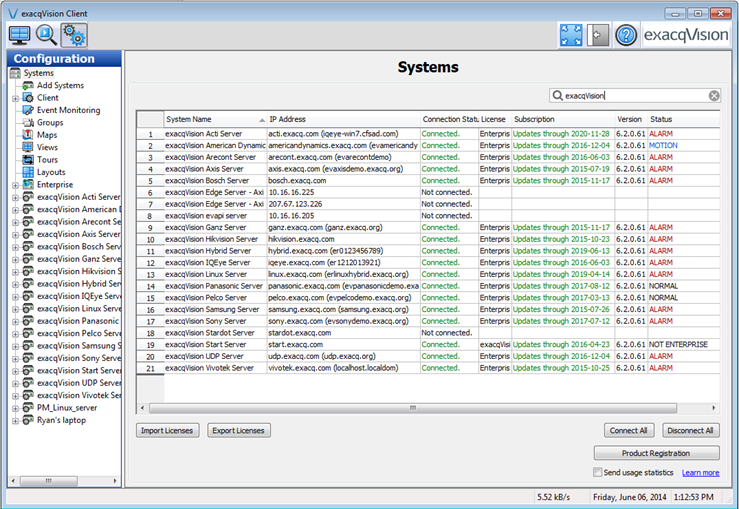The image size is (739, 509).
Task: Clear the exacqVision search field
Action: (714, 96)
